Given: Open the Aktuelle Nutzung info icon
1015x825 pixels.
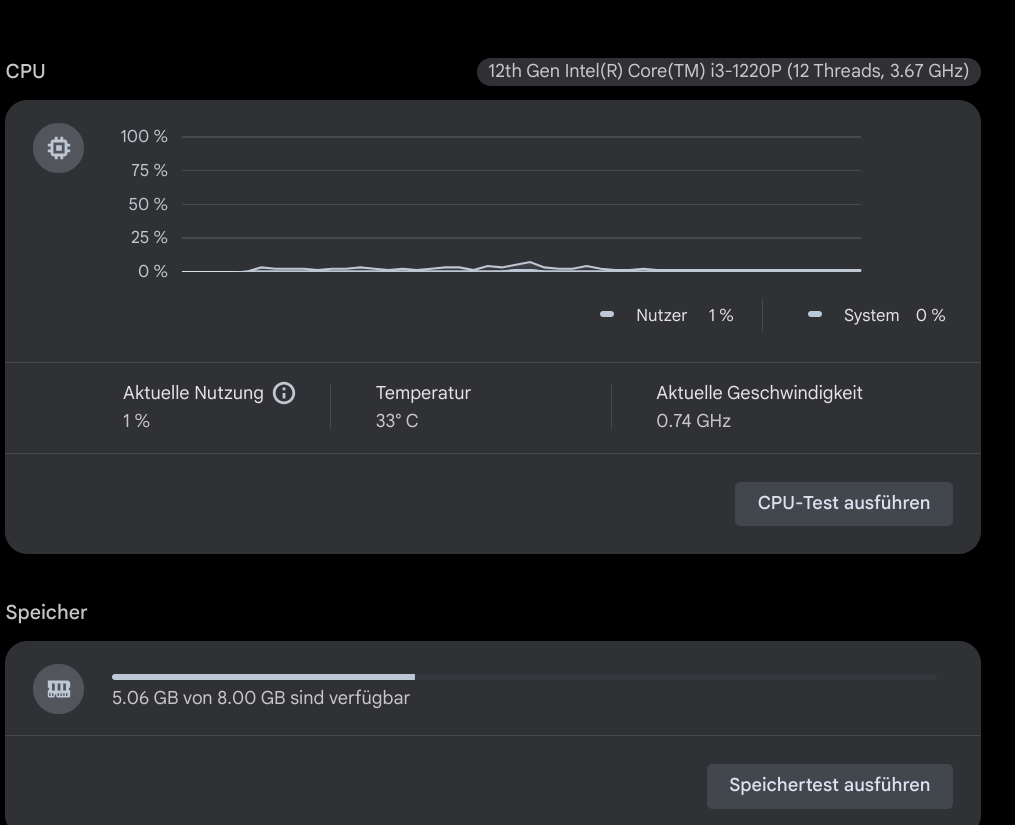Looking at the screenshot, I should tap(284, 393).
